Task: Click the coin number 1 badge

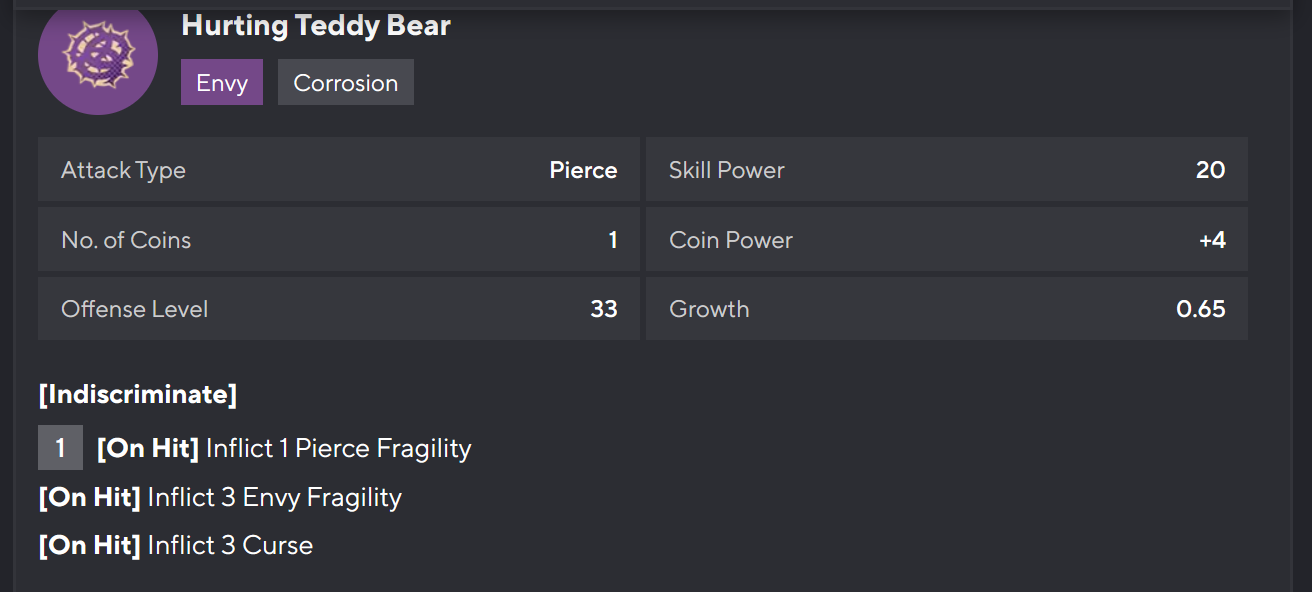Action: [x=60, y=448]
